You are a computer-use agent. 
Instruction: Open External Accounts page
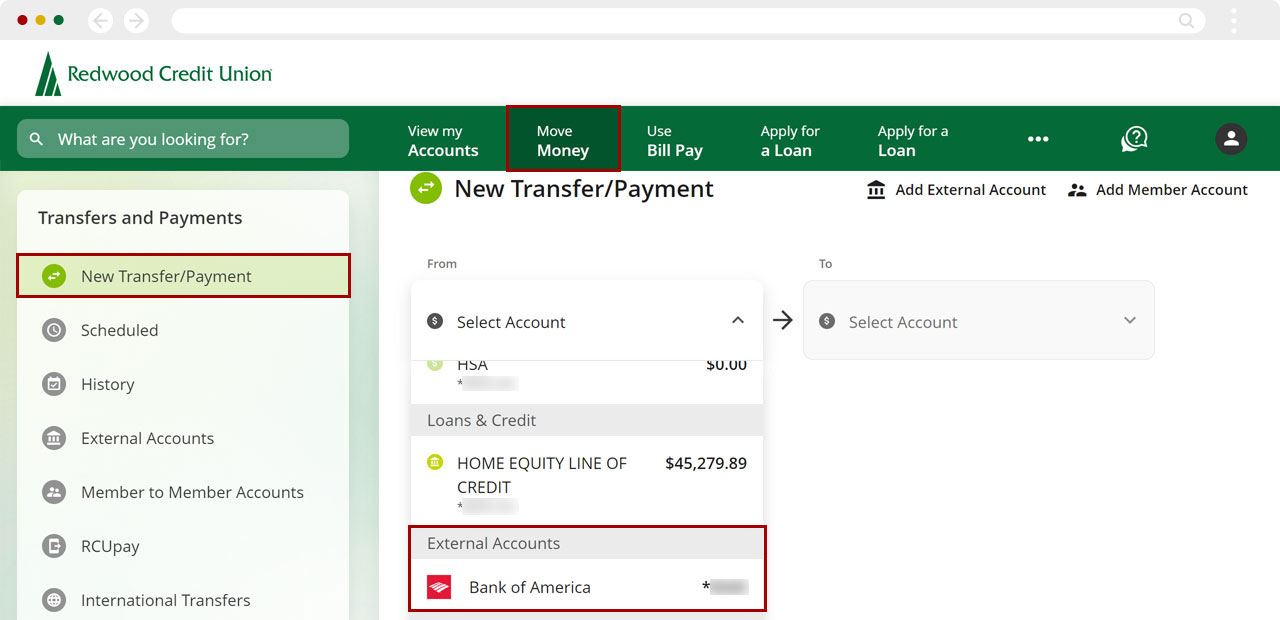point(183,438)
